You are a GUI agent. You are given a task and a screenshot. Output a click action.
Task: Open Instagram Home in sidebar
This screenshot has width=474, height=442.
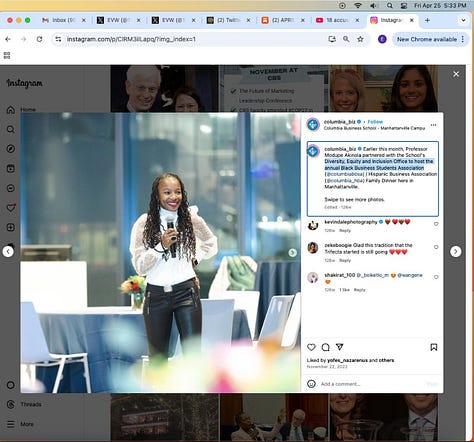coord(21,109)
